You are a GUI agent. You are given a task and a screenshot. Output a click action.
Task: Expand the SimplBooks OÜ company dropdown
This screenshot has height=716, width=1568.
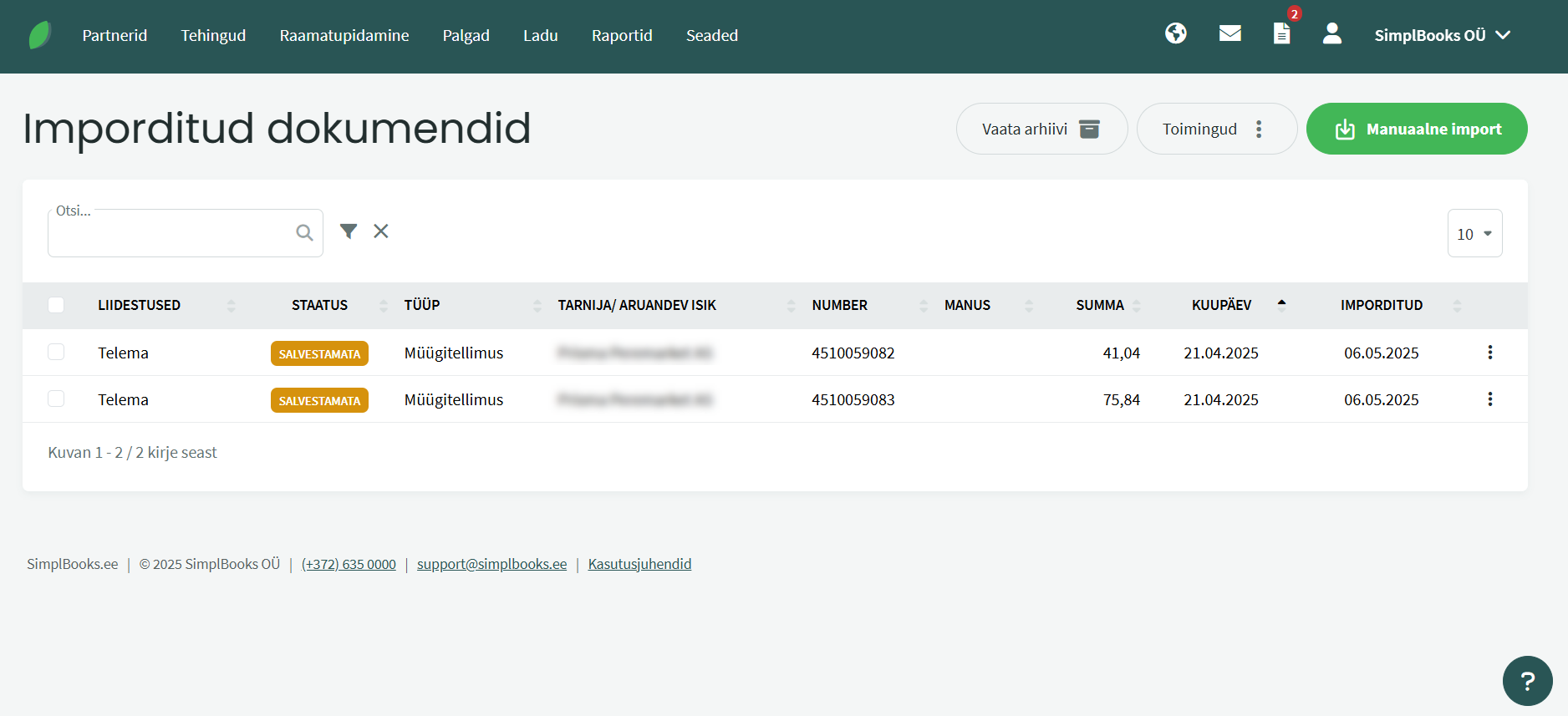1443,35
